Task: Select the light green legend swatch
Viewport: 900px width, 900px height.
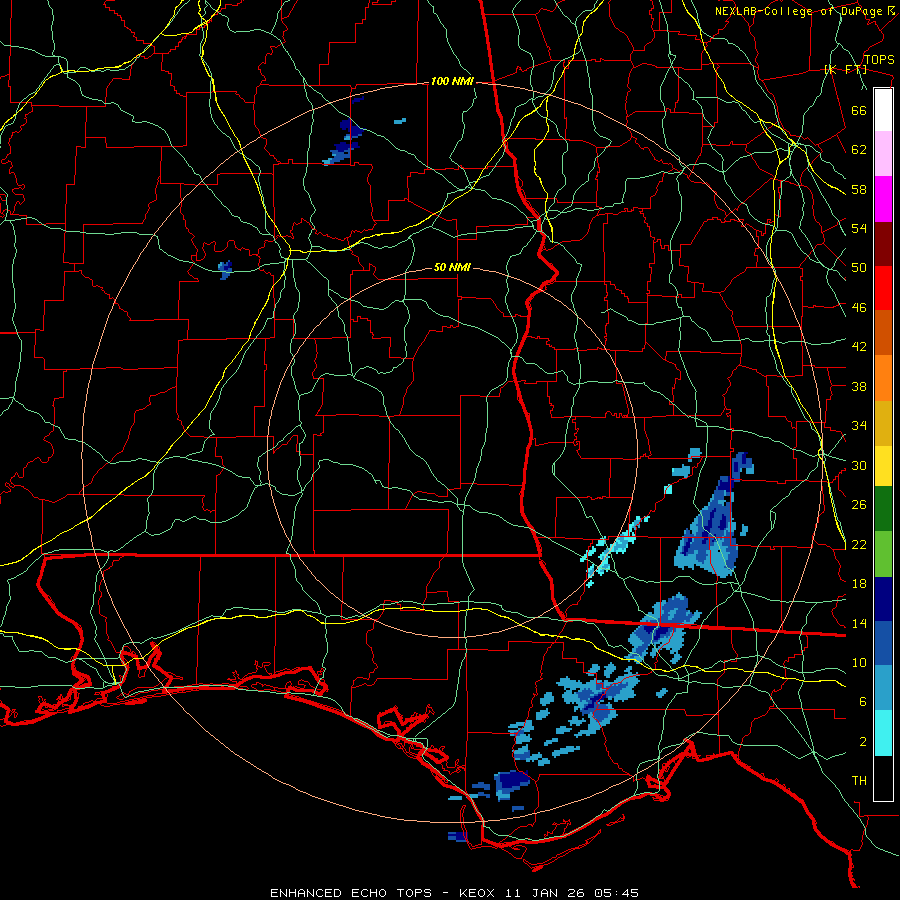Action: 883,554
